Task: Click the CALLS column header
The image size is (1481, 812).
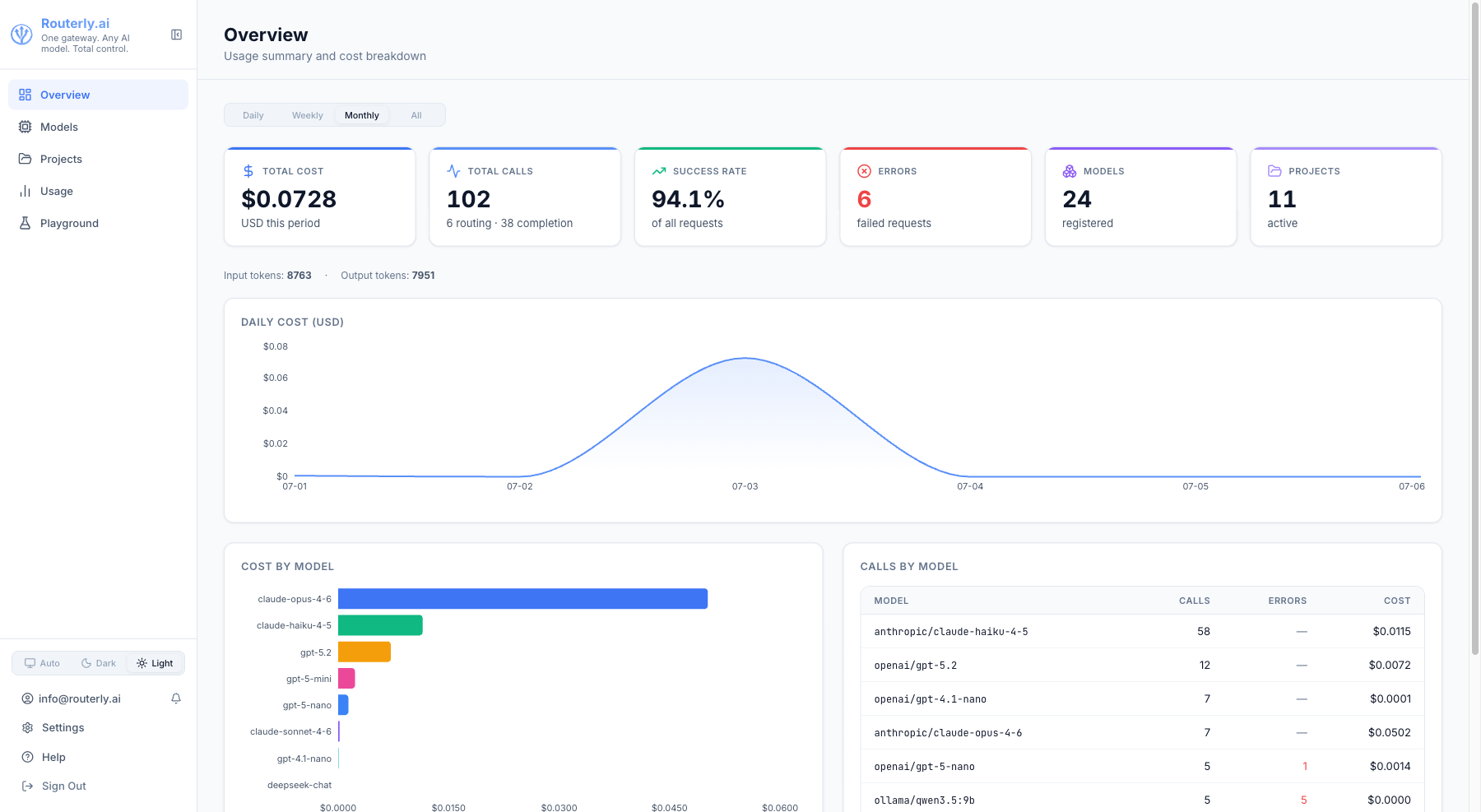Action: click(x=1194, y=601)
